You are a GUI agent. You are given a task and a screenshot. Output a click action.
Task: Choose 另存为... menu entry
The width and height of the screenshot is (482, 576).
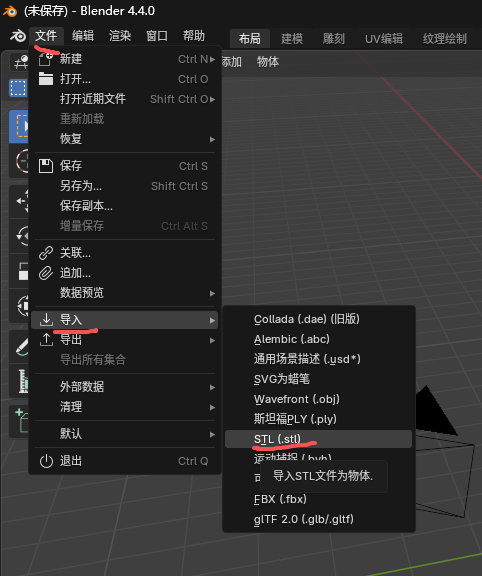pyautogui.click(x=125, y=186)
